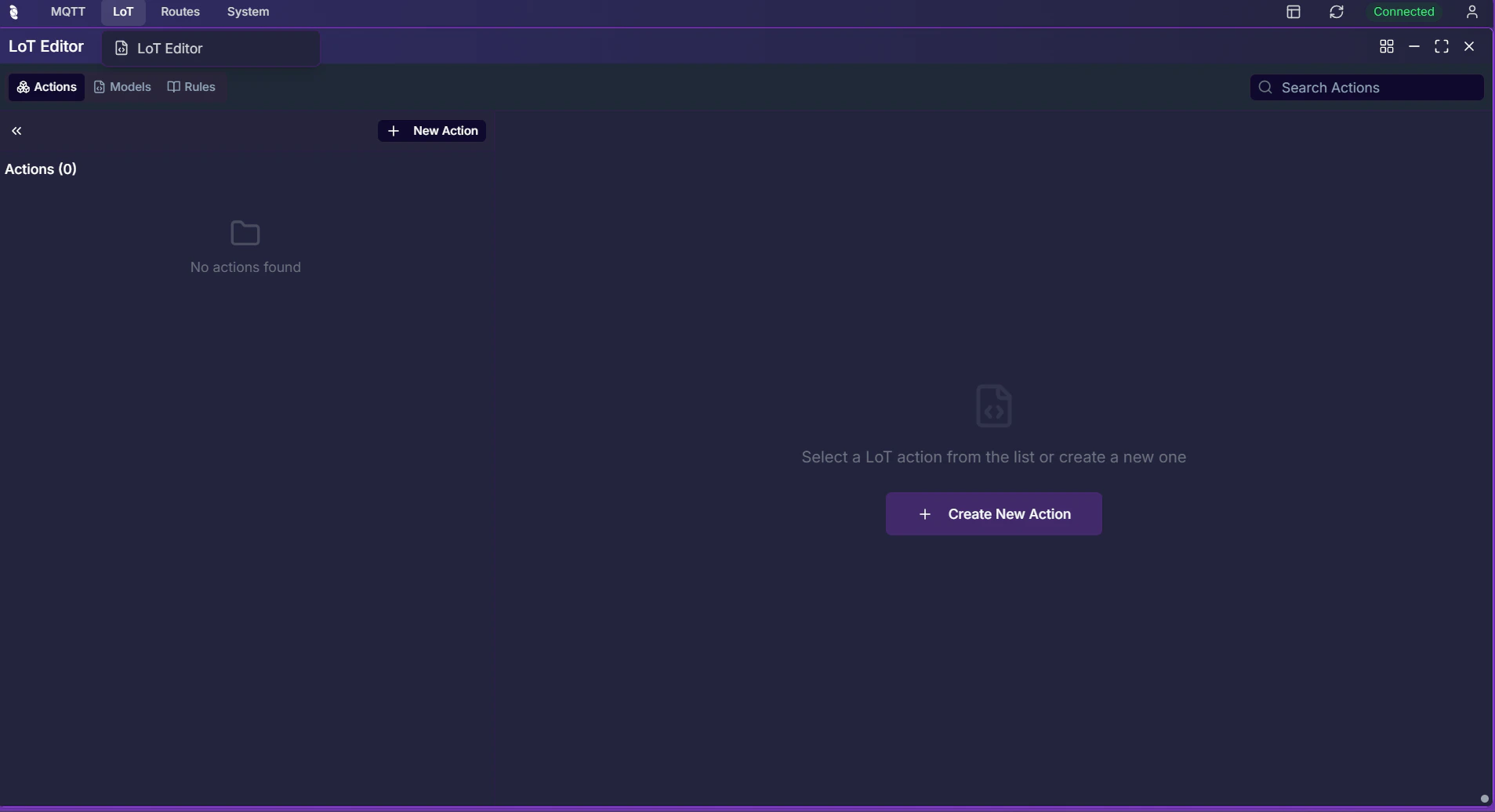Open the MQTT menu

coord(68,12)
